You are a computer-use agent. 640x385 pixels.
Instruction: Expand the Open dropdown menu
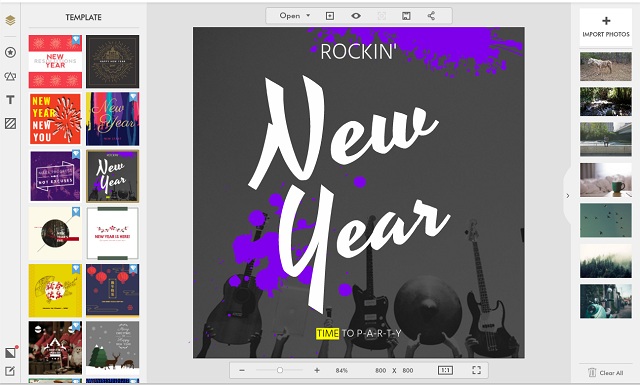point(295,16)
